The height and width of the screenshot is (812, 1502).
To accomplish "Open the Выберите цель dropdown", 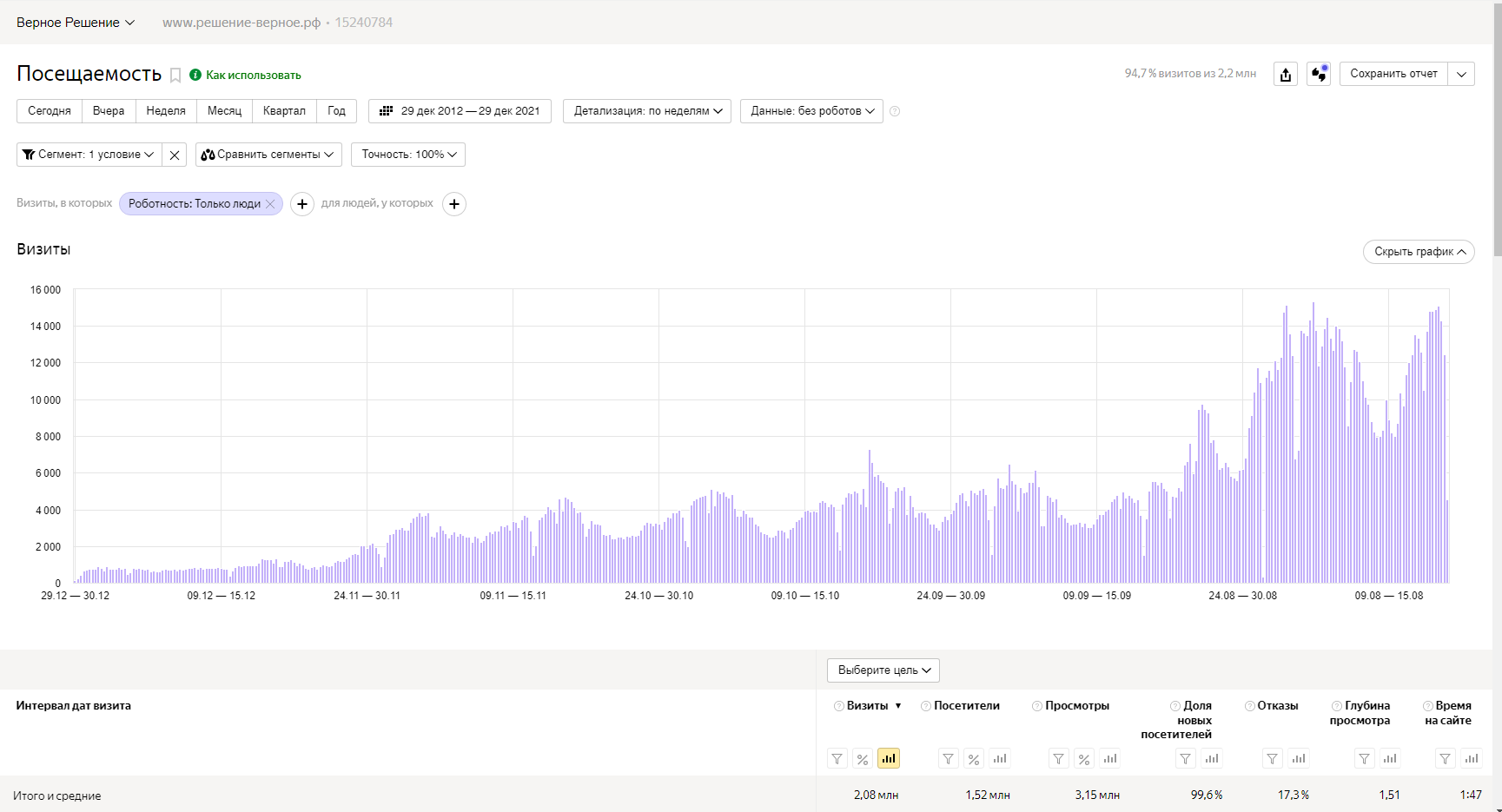I will click(883, 670).
